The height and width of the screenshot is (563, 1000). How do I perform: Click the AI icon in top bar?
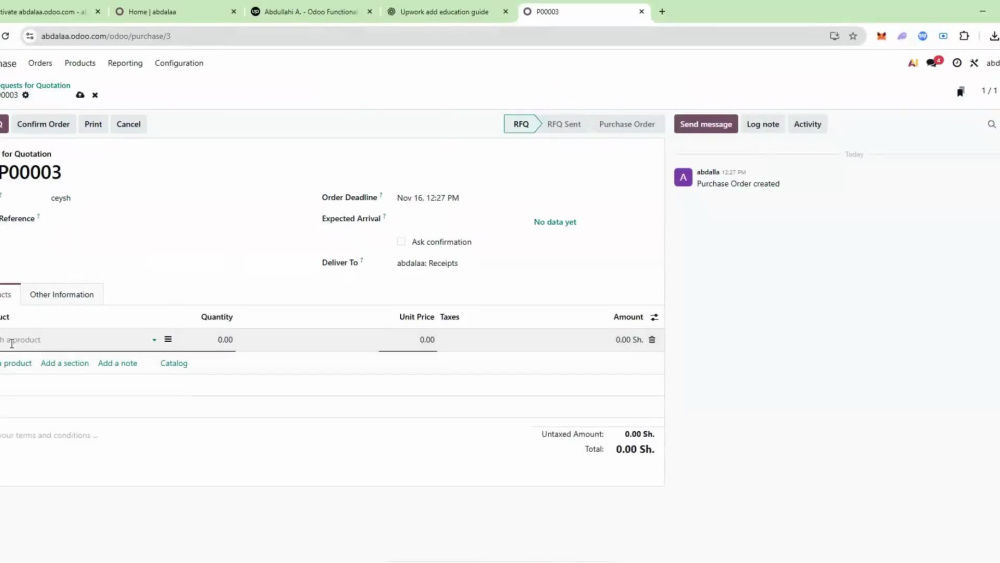[x=913, y=62]
